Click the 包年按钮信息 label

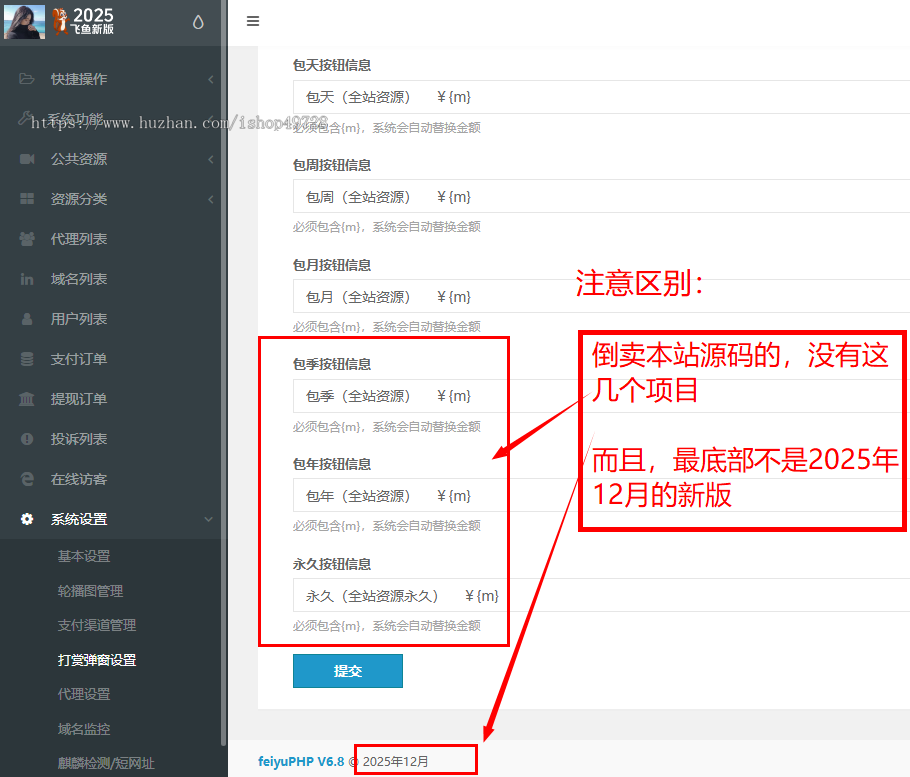(332, 464)
